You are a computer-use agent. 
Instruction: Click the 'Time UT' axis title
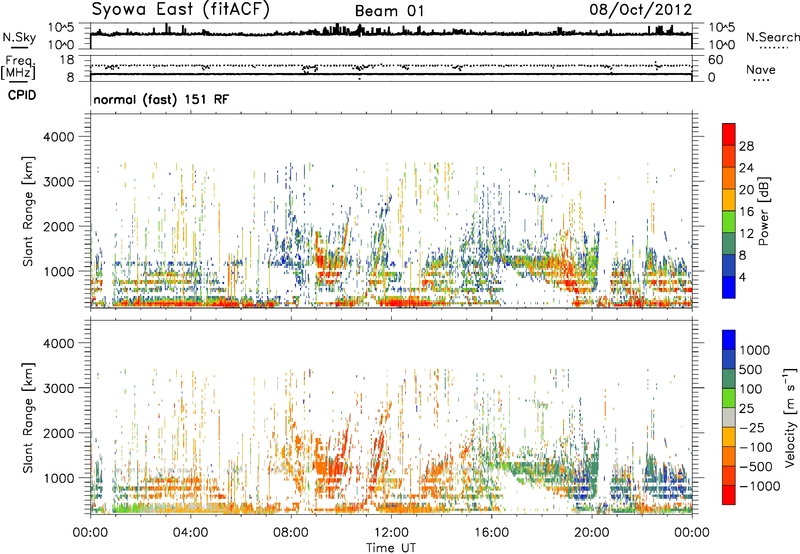[391, 548]
